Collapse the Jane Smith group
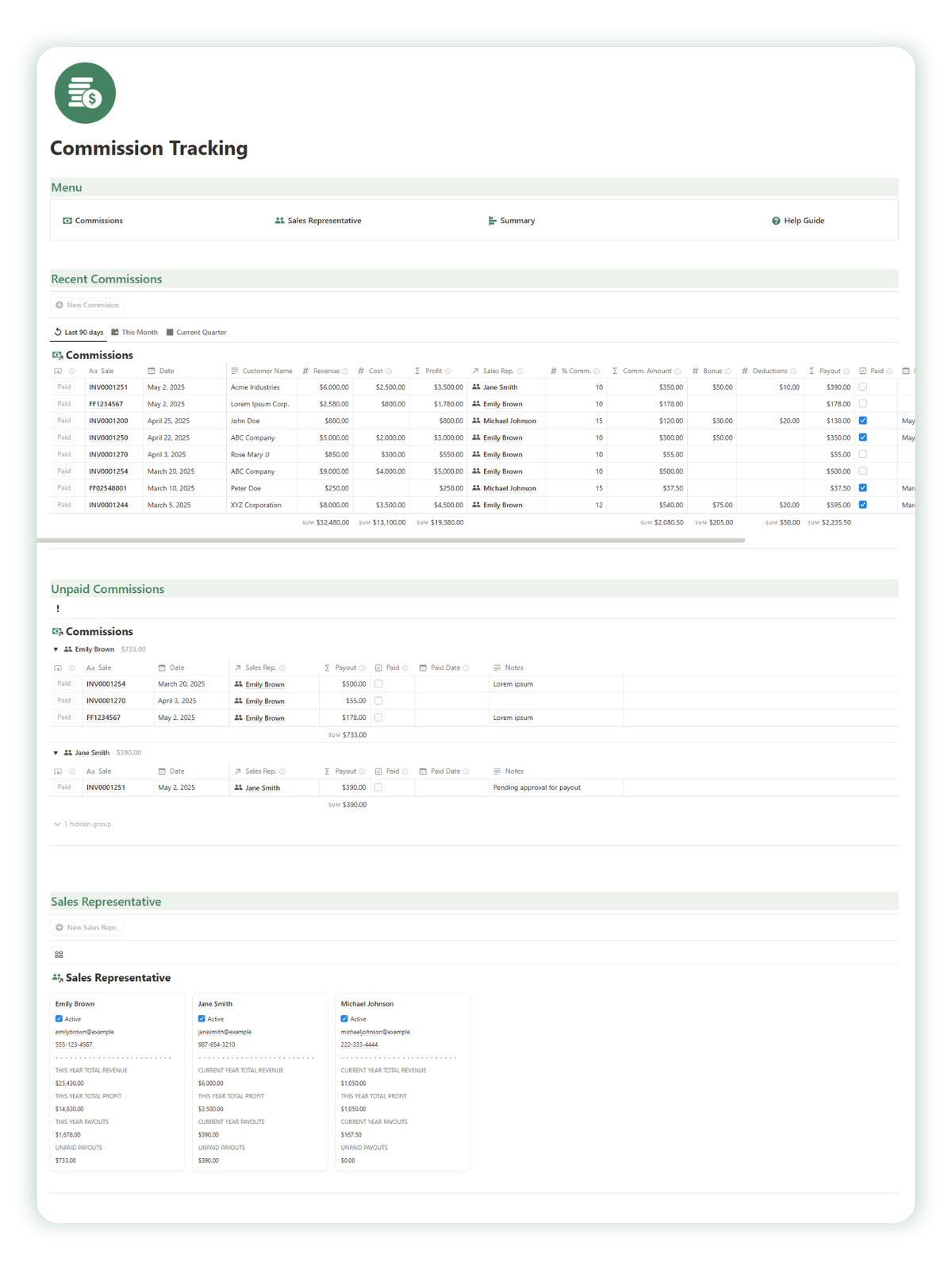952x1270 pixels. coord(56,752)
